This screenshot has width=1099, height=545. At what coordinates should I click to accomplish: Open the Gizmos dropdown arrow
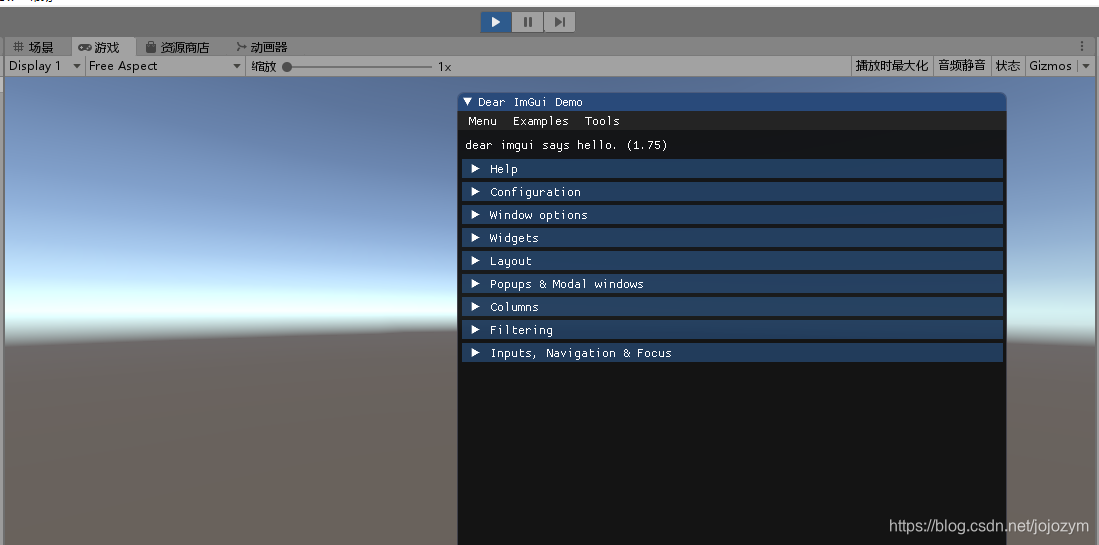(x=1086, y=66)
